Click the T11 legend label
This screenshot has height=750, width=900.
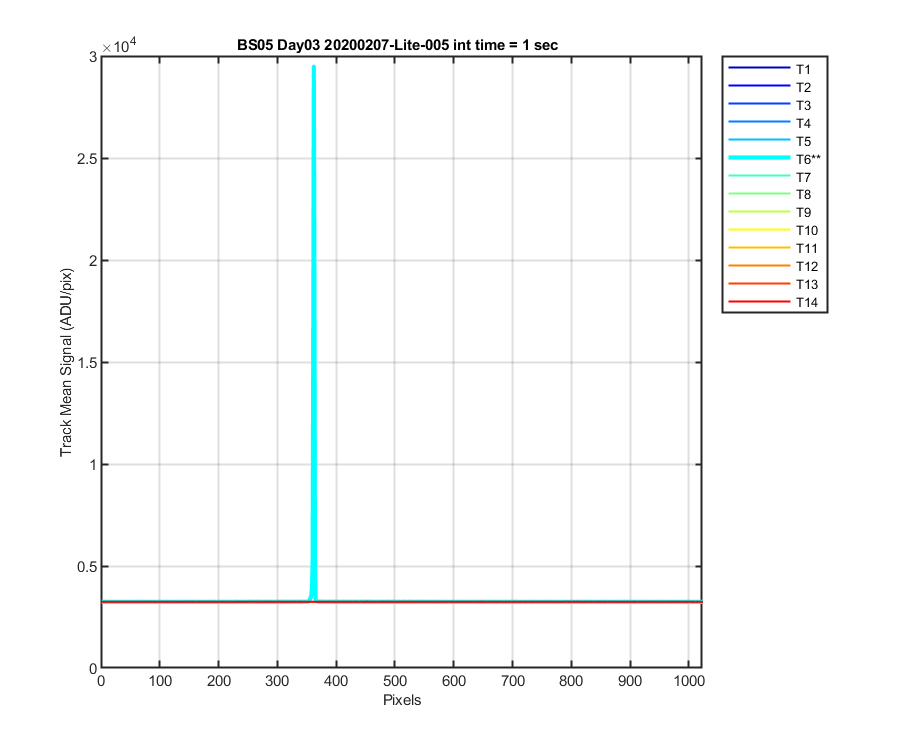(806, 248)
